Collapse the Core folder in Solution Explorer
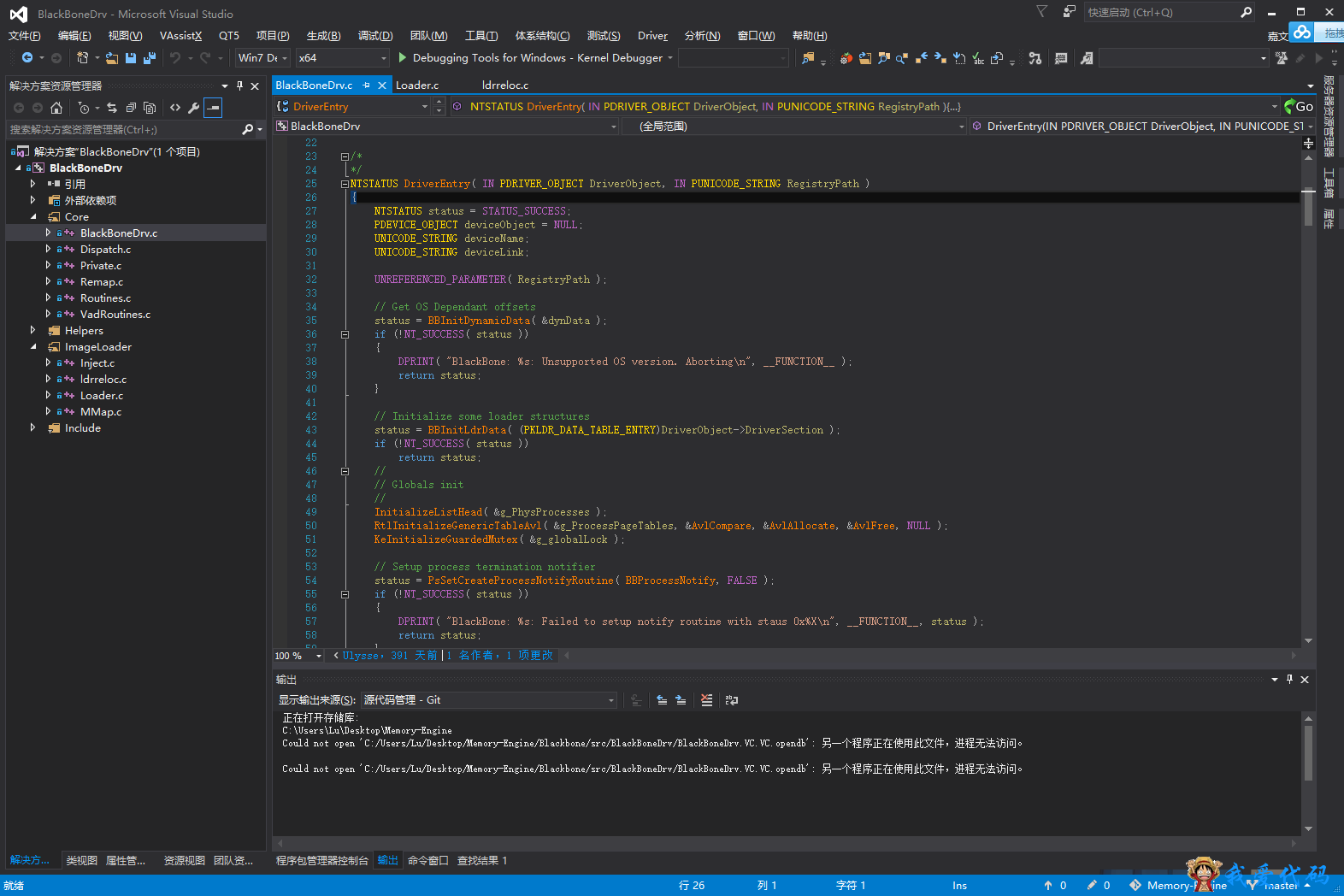The image size is (1344, 896). 32,217
